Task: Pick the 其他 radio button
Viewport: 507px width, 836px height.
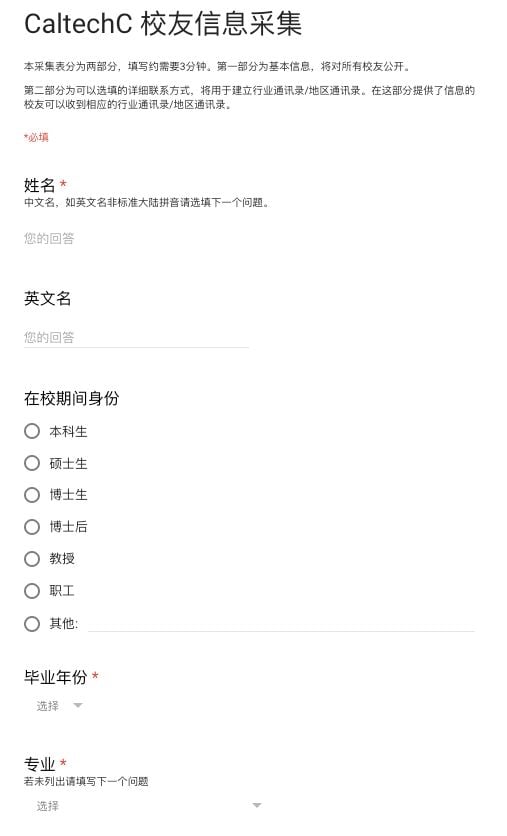Action: pos(32,623)
